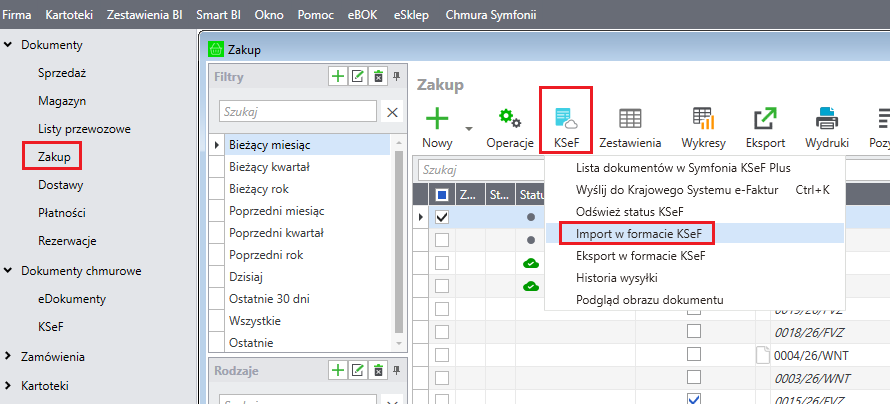Open the Operacje gears tool
Screen dimensions: 890x404
pos(510,119)
